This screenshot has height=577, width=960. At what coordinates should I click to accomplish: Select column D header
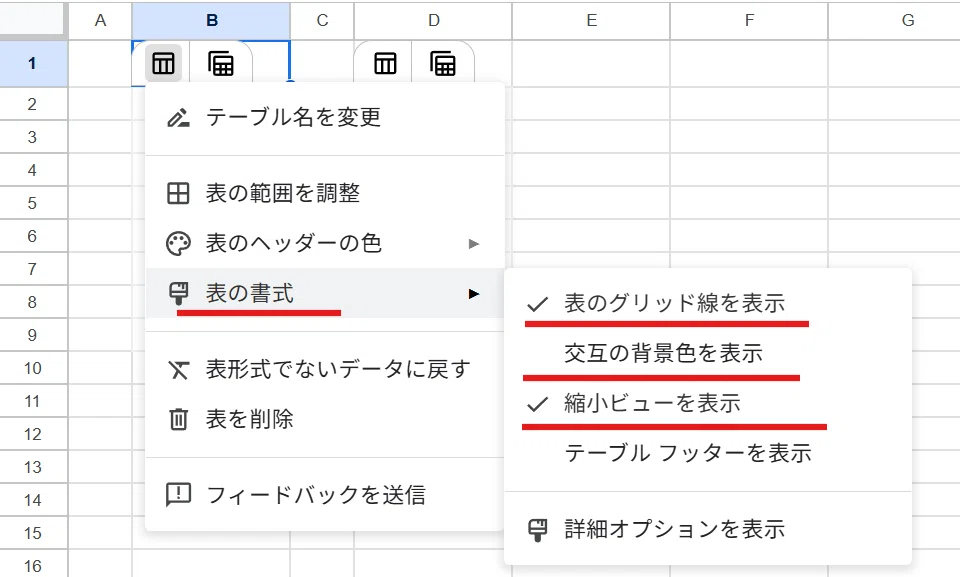tap(433, 21)
